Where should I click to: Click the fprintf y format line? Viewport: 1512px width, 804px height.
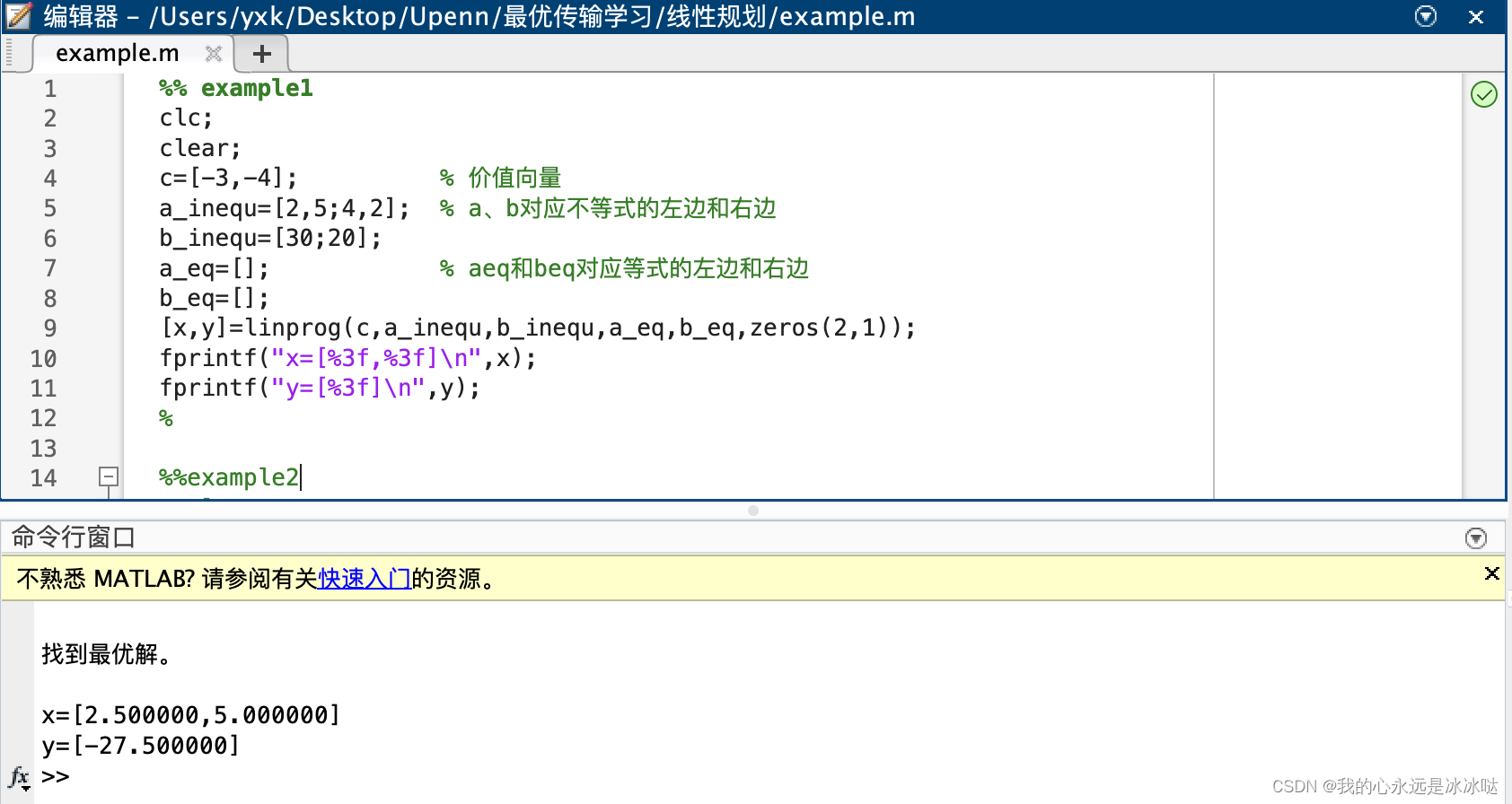pos(320,388)
